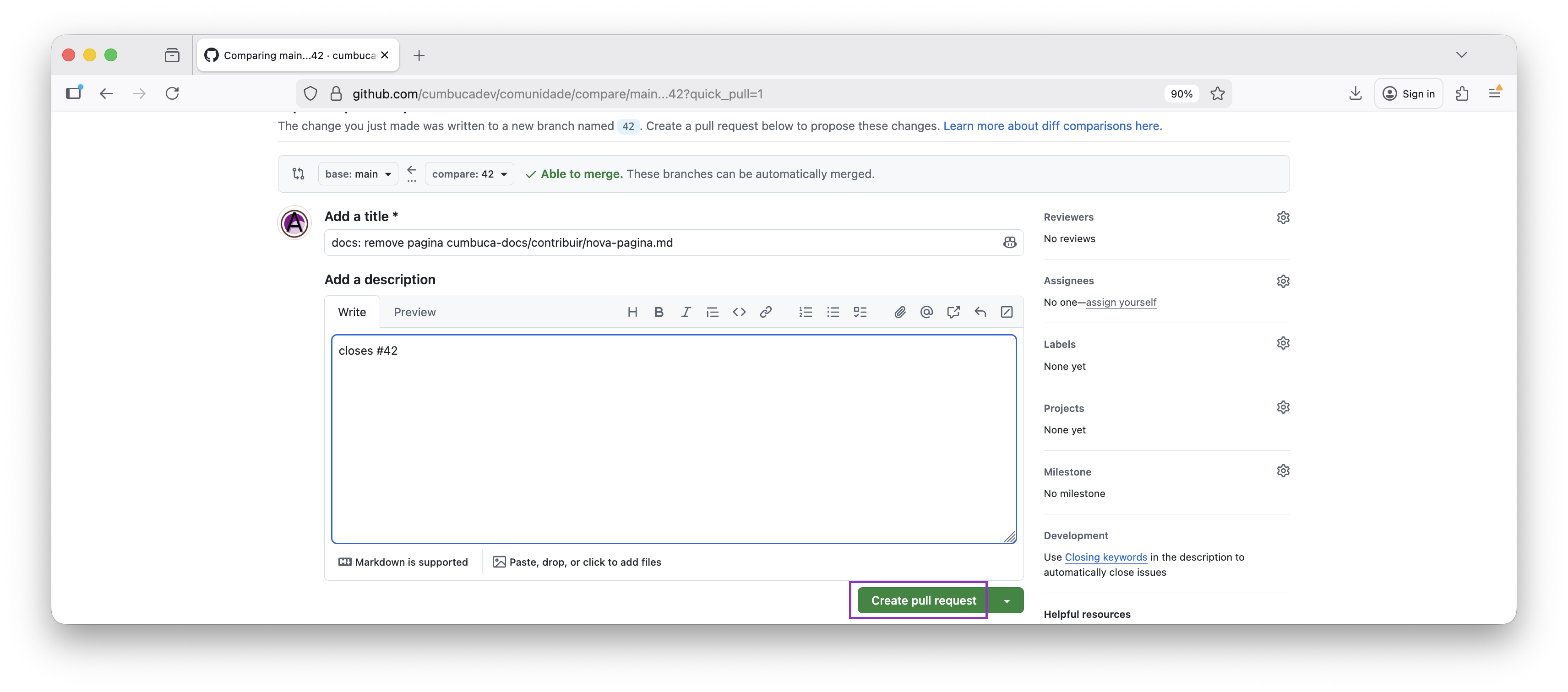
Task: Open the compare: 42 branch dropdown
Action: (469, 174)
